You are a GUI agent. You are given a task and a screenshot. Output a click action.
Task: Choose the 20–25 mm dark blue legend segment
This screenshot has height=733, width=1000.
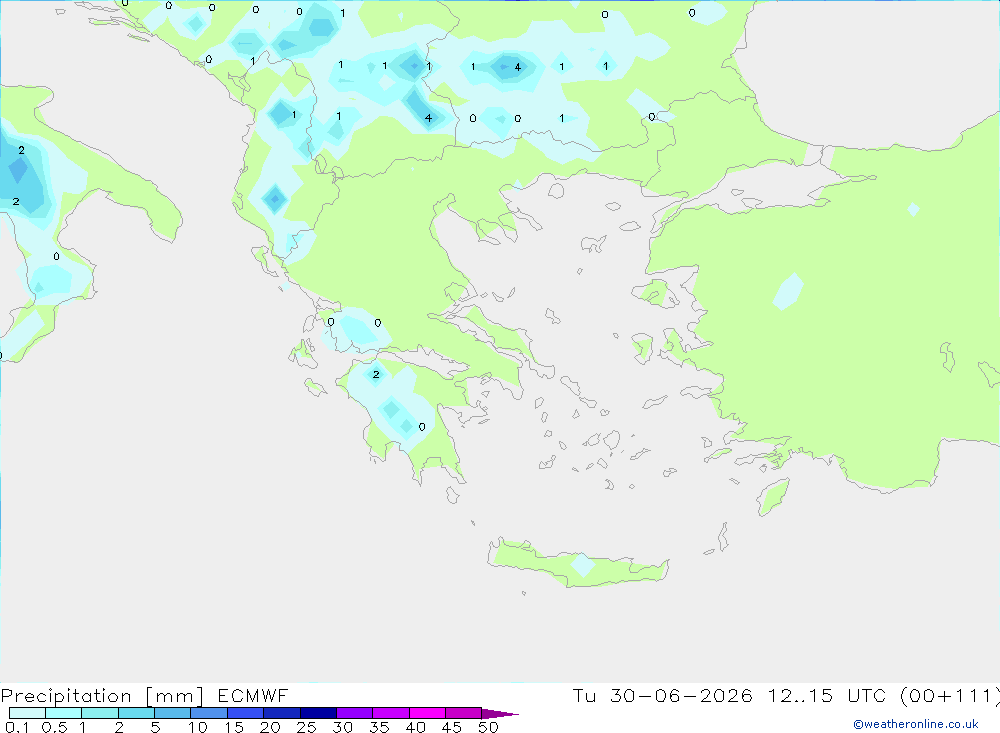281,713
